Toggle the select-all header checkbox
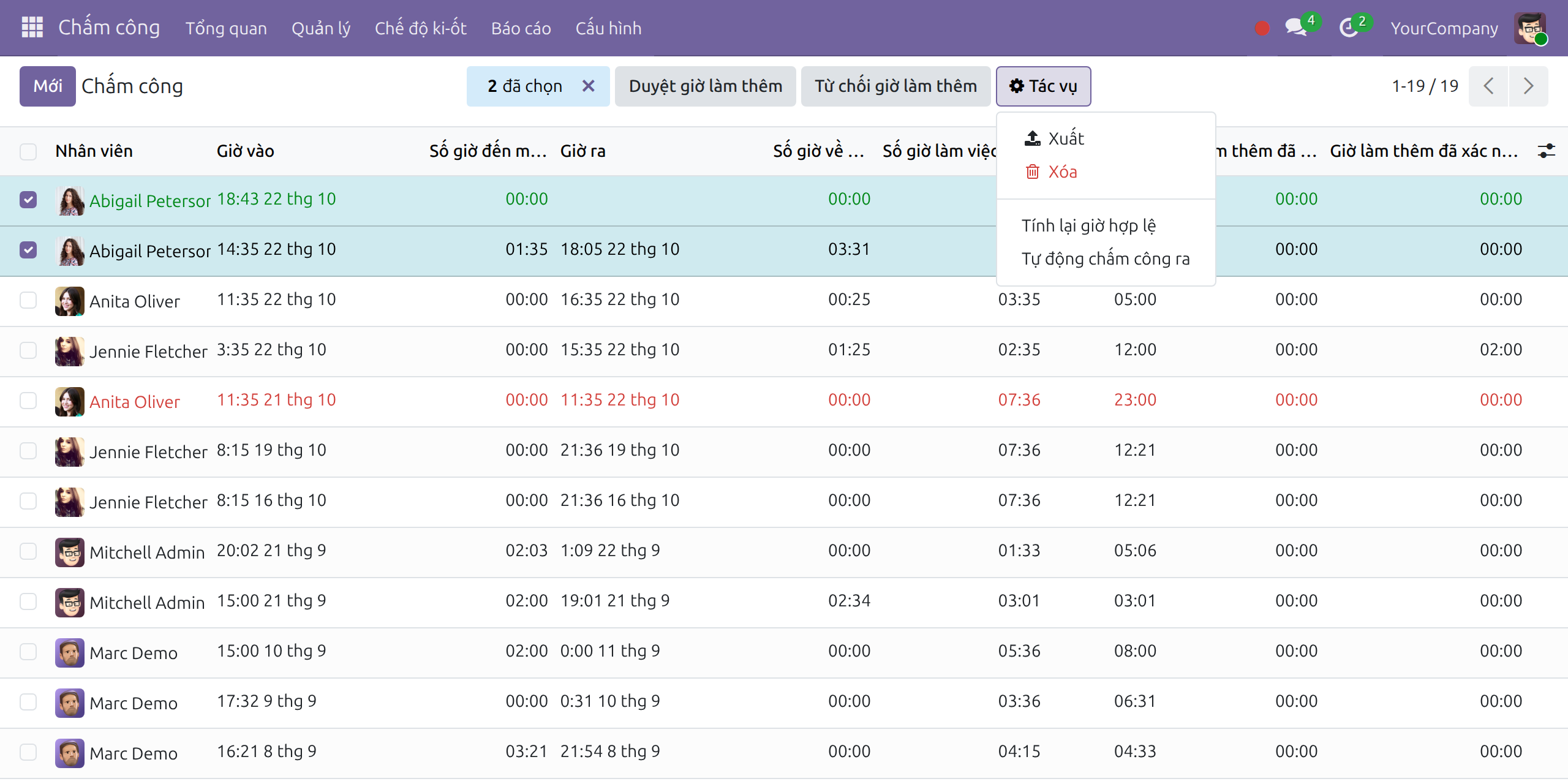The height and width of the screenshot is (784, 1568). coord(28,151)
